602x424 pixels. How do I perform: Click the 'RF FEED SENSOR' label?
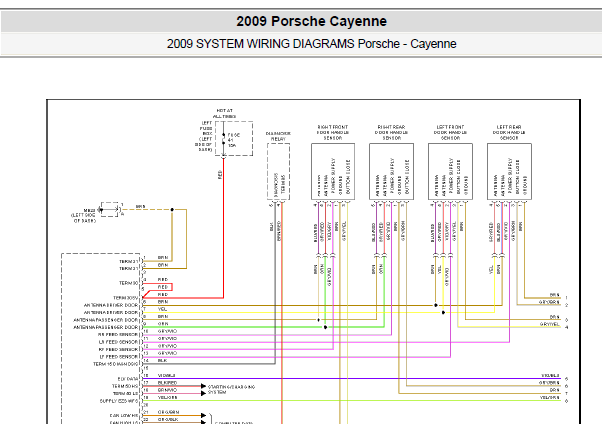pos(118,349)
